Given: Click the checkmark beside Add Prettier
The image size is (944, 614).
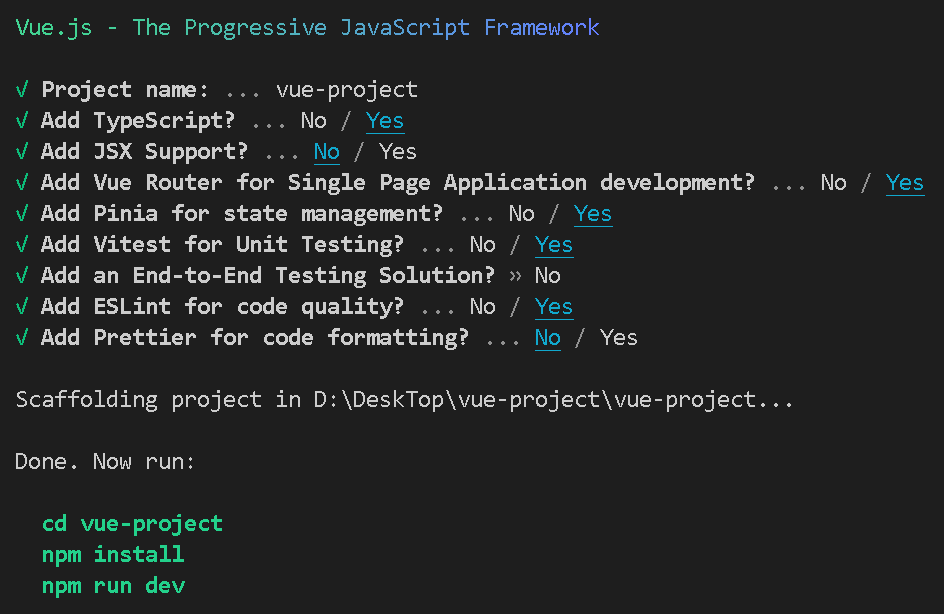Looking at the screenshot, I should click(x=22, y=338).
